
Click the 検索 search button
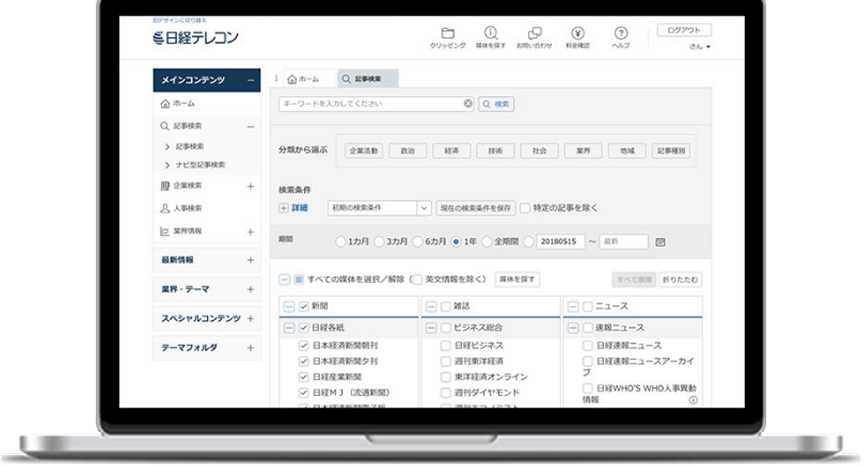click(496, 104)
